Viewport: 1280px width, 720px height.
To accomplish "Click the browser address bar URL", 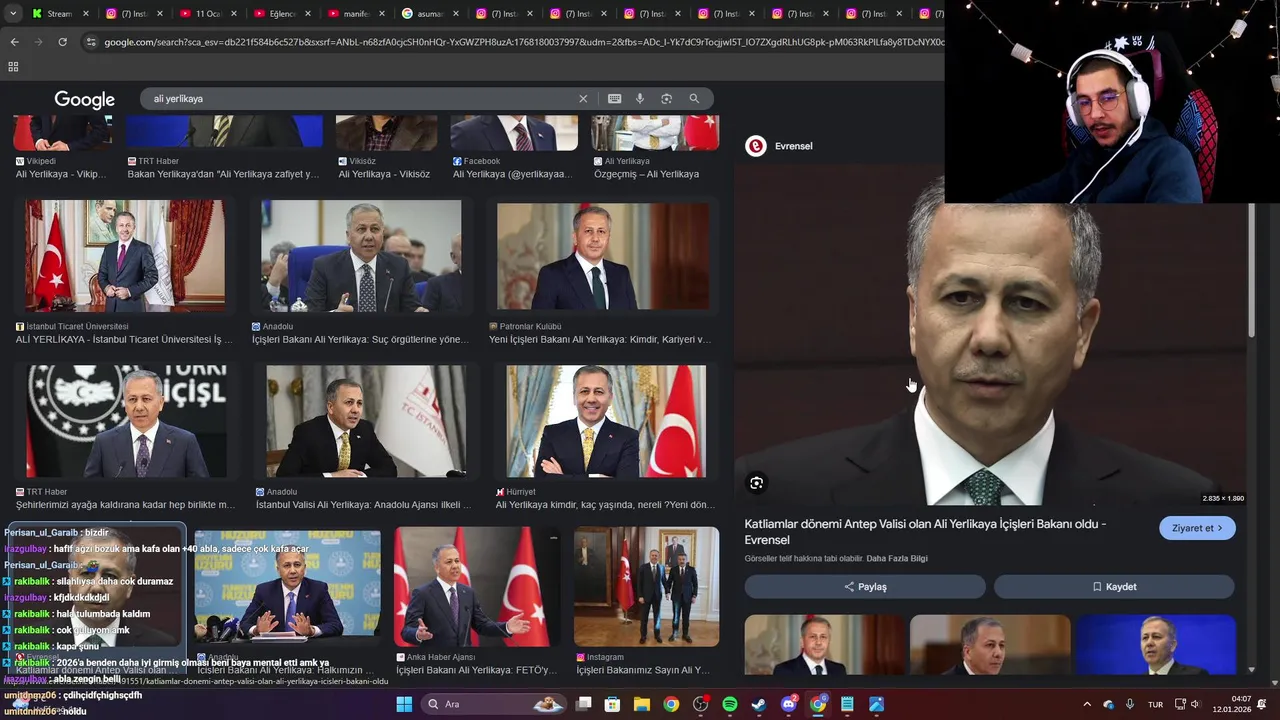I will point(523,42).
